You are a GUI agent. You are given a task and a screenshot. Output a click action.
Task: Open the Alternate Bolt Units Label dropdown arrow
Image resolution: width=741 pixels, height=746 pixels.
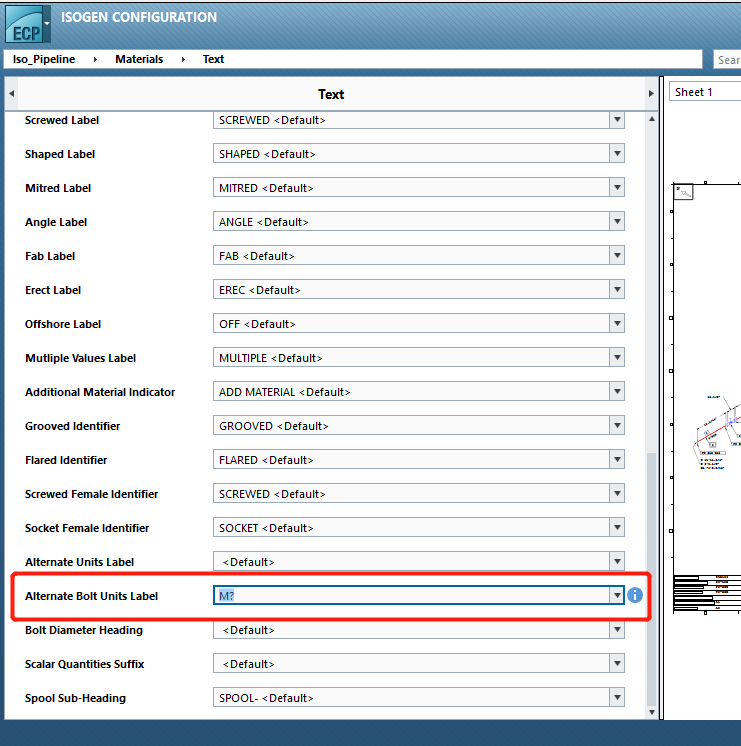click(617, 596)
